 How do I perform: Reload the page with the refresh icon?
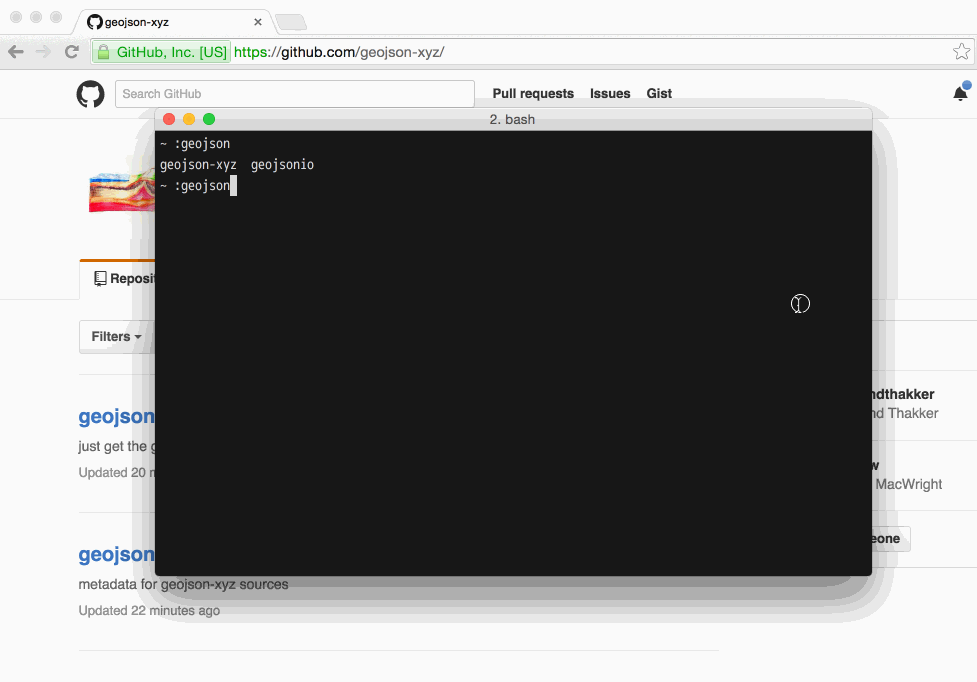[x=72, y=52]
